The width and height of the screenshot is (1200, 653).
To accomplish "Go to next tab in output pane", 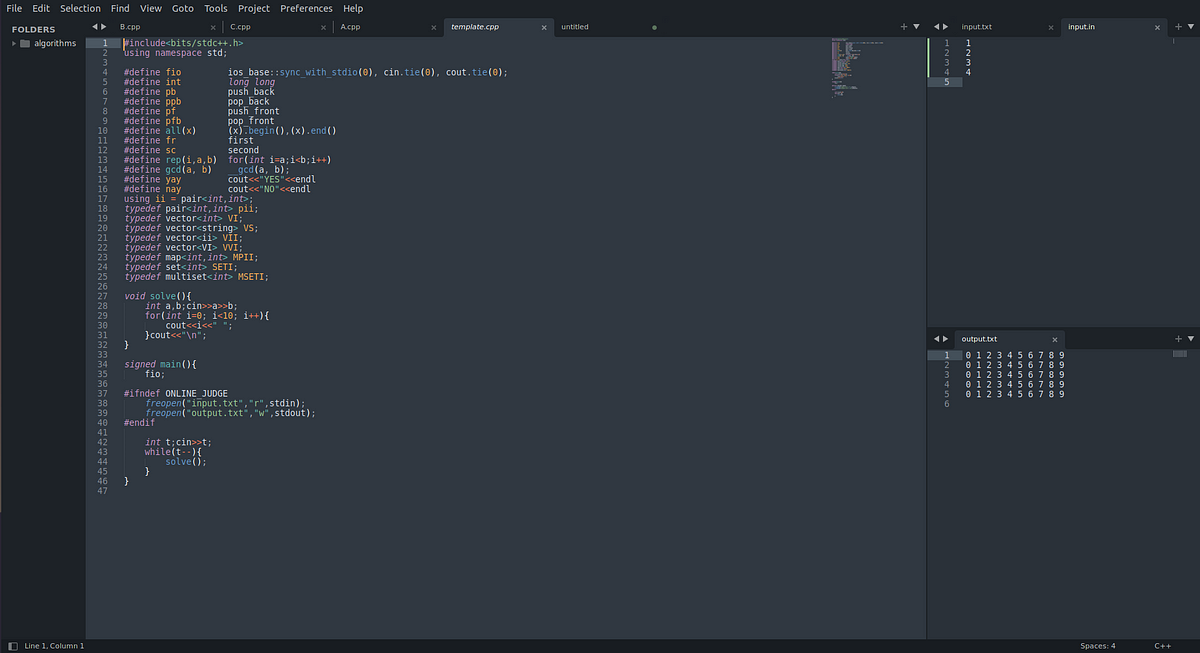I will pyautogui.click(x=946, y=339).
